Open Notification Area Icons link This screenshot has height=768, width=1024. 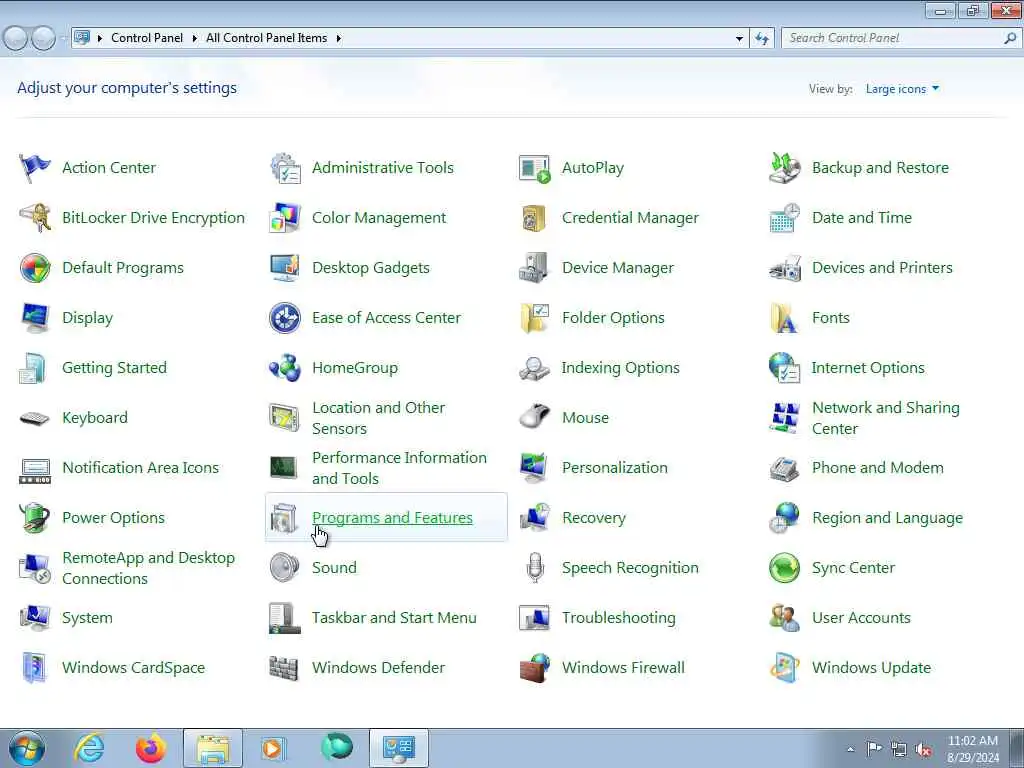pos(140,468)
